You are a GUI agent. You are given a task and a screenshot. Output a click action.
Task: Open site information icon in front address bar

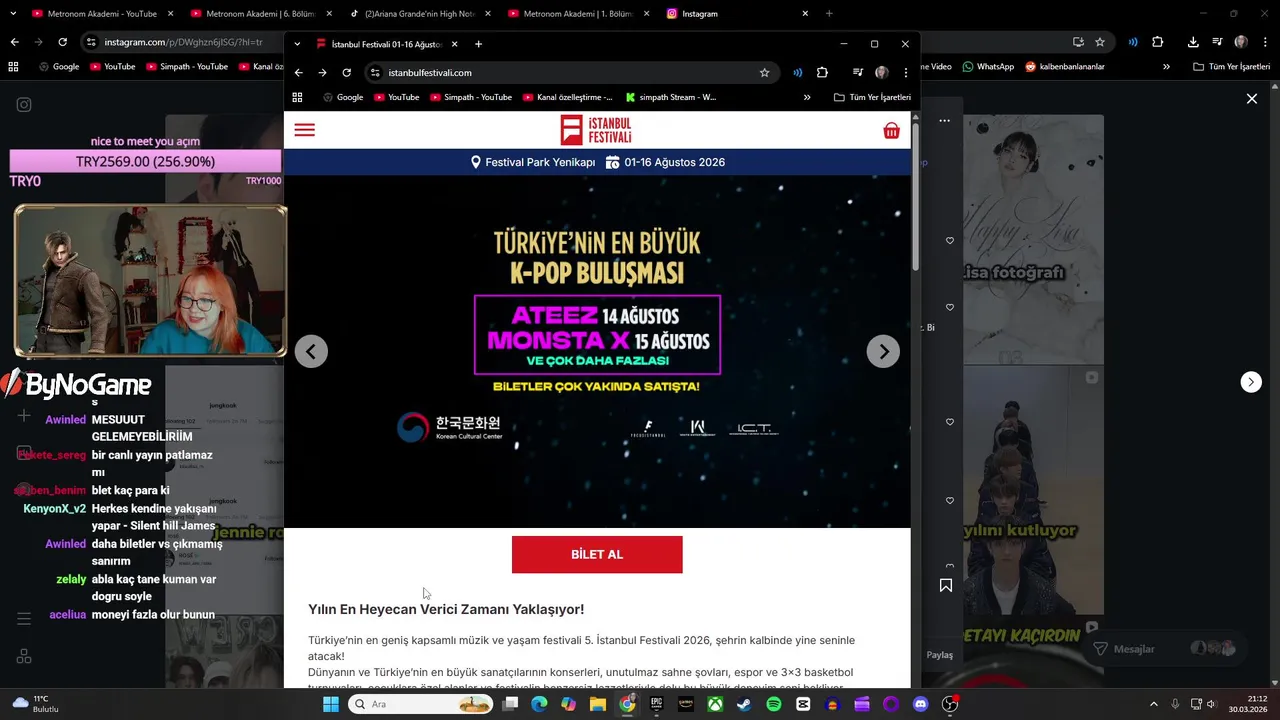[375, 73]
